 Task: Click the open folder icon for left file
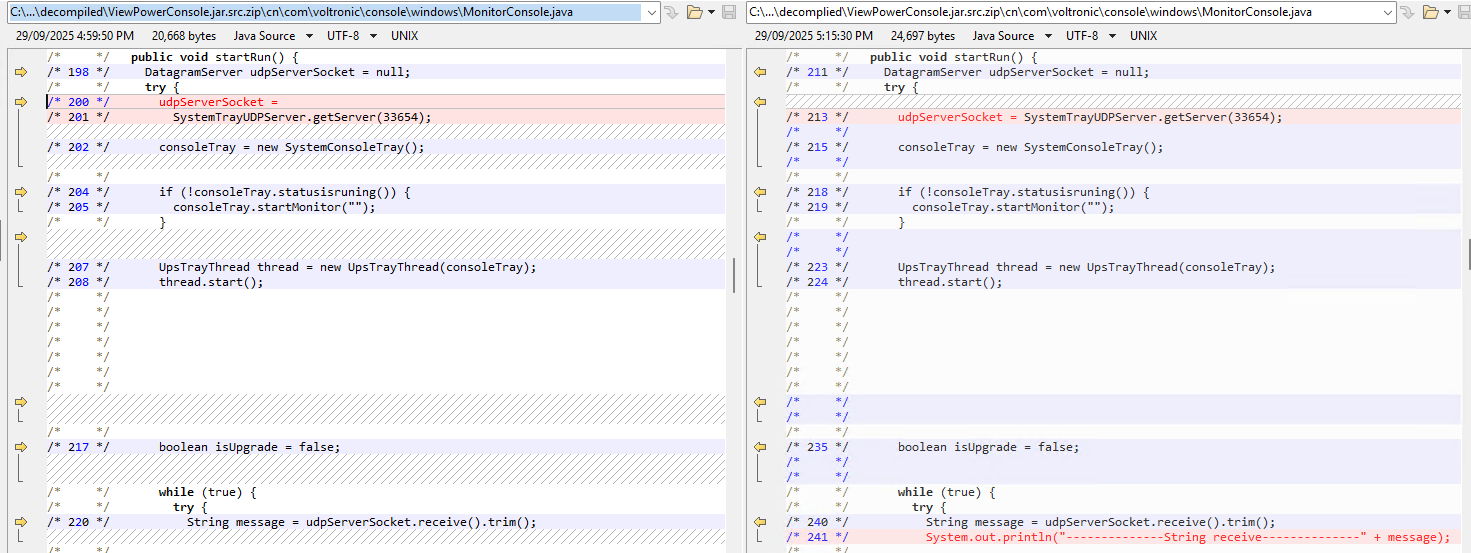[694, 12]
